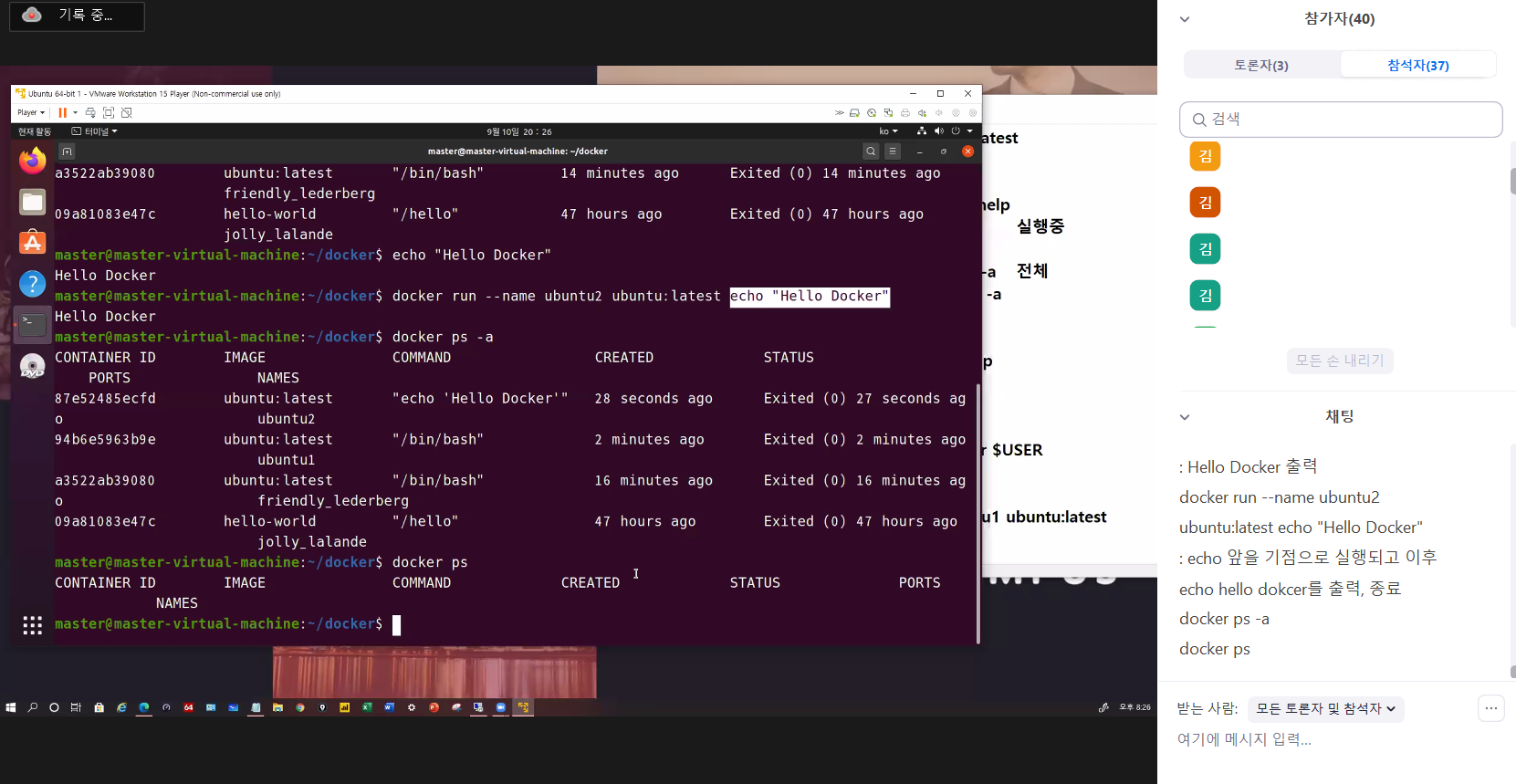Viewport: 1516px width, 784px height.
Task: Click the terminal search icon
Action: 871,152
